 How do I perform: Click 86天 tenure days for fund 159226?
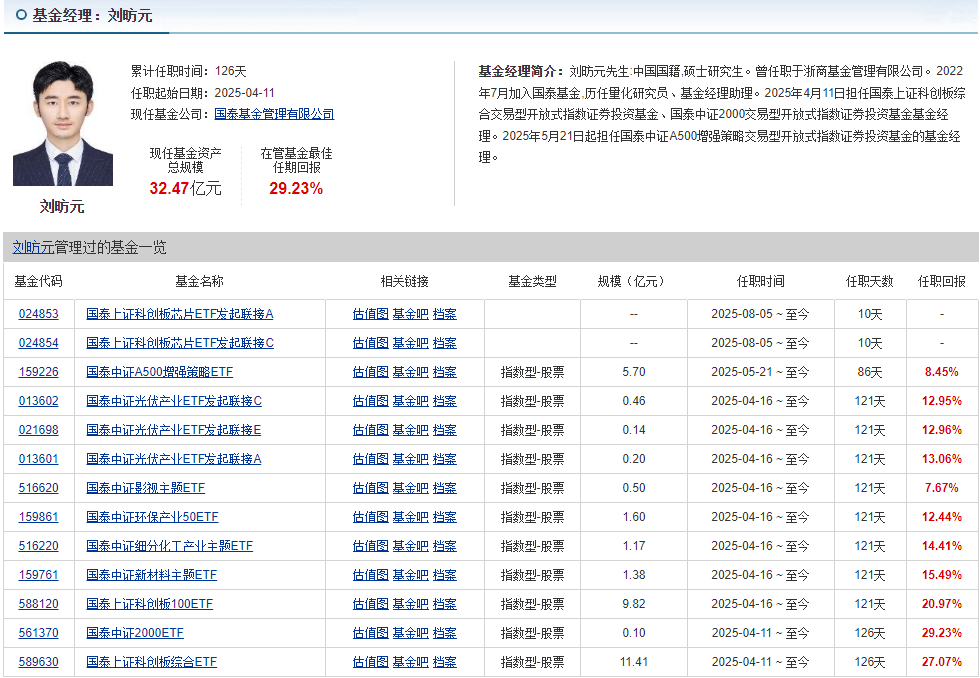point(869,372)
